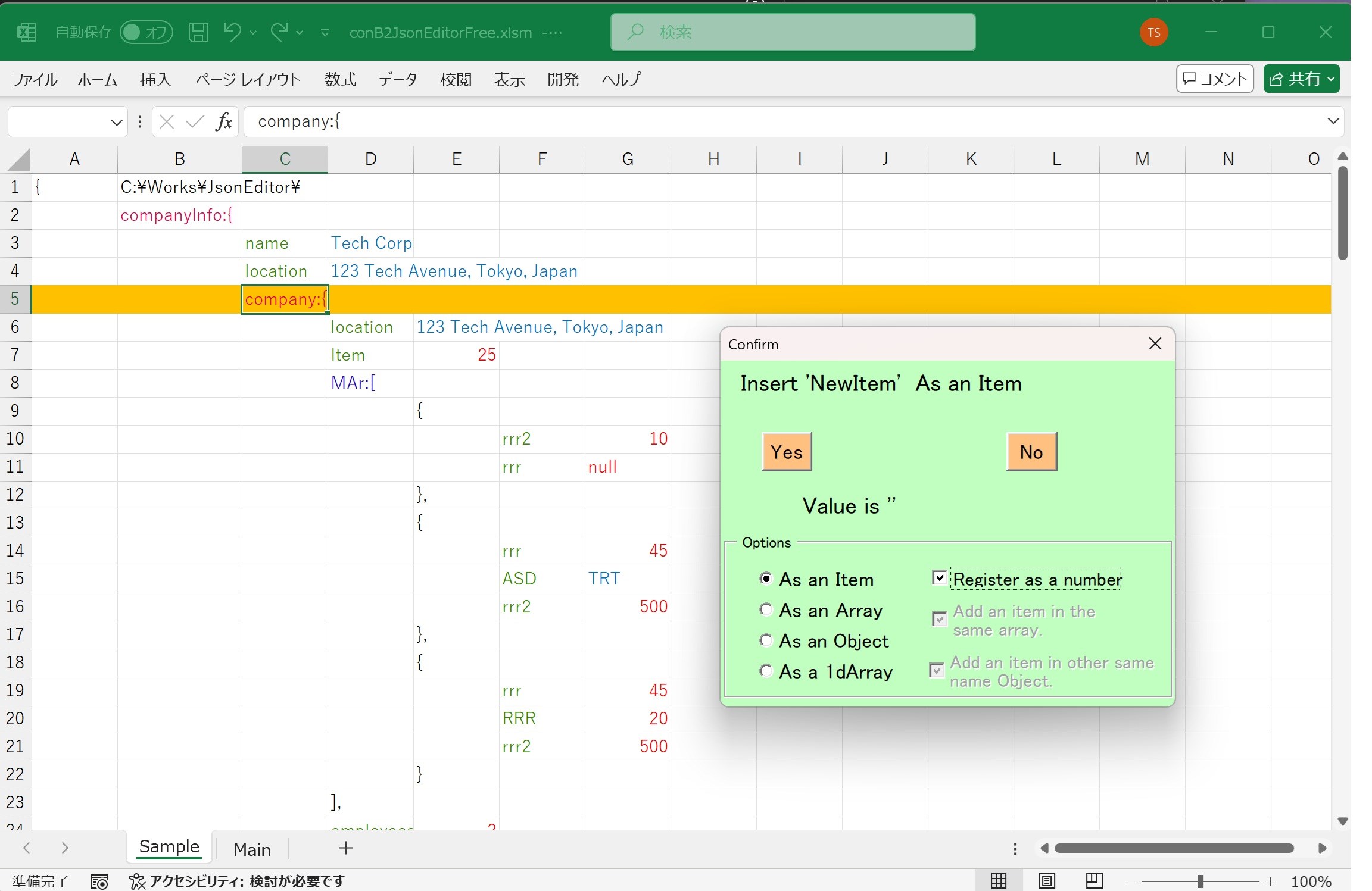Uncheck Register as a number
The width and height of the screenshot is (1372, 891).
pos(939,578)
